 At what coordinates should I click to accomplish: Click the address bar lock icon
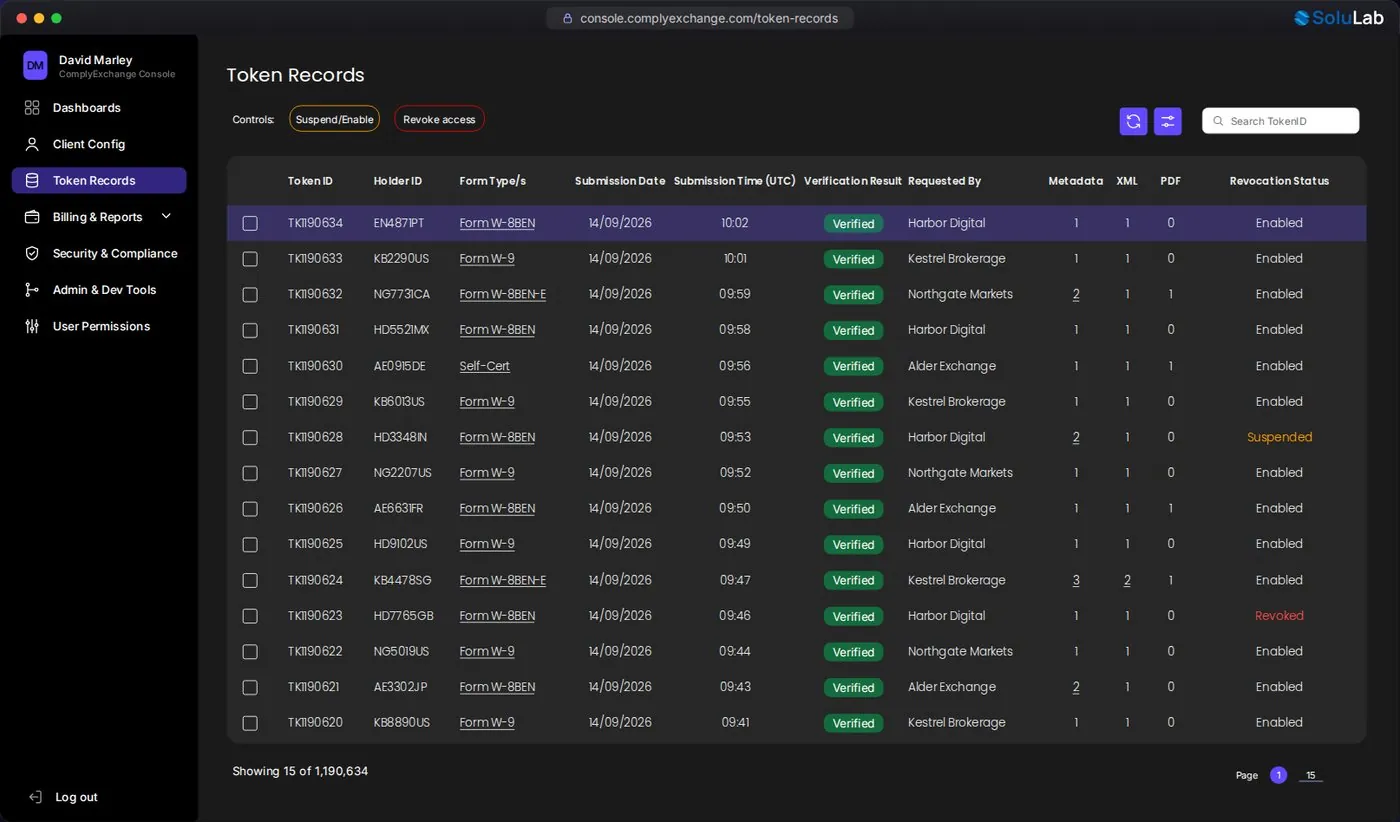(568, 18)
